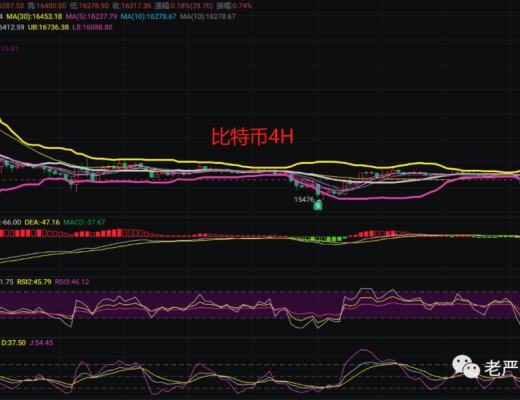Viewport: 520px width, 400px height.
Task: Click the green MACD:-37.67 indicator label
Action: pos(84,222)
